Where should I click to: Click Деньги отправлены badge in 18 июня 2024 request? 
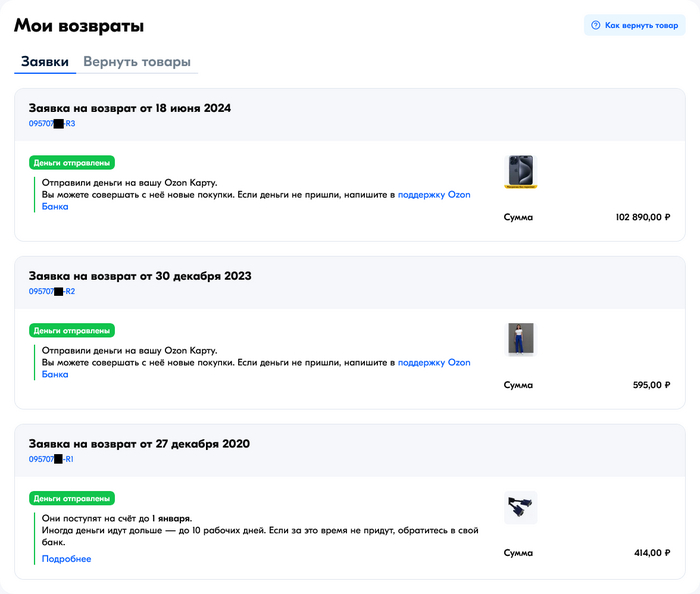tap(72, 162)
